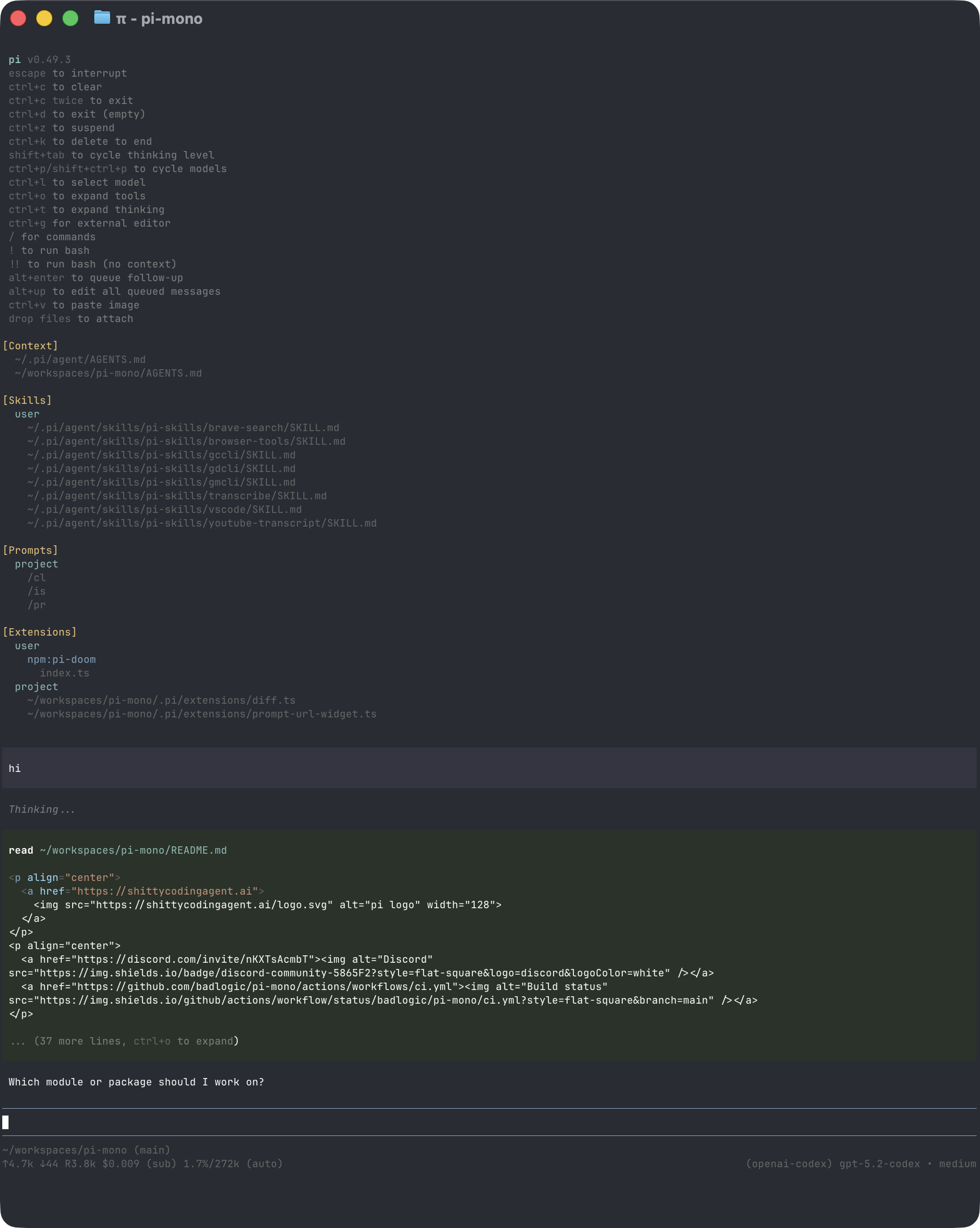Click the folder icon in the title bar
Image resolution: width=980 pixels, height=1228 pixels.
[102, 18]
